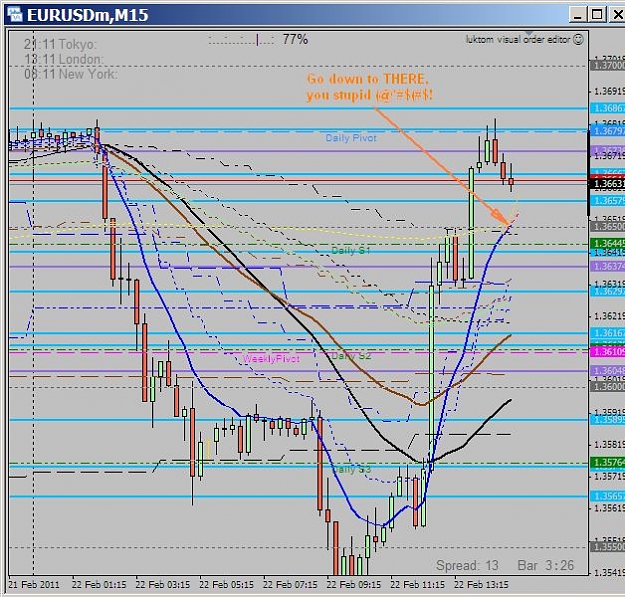625x597 pixels.
Task: Select the WeeklyPivot line label
Action: (x=271, y=359)
